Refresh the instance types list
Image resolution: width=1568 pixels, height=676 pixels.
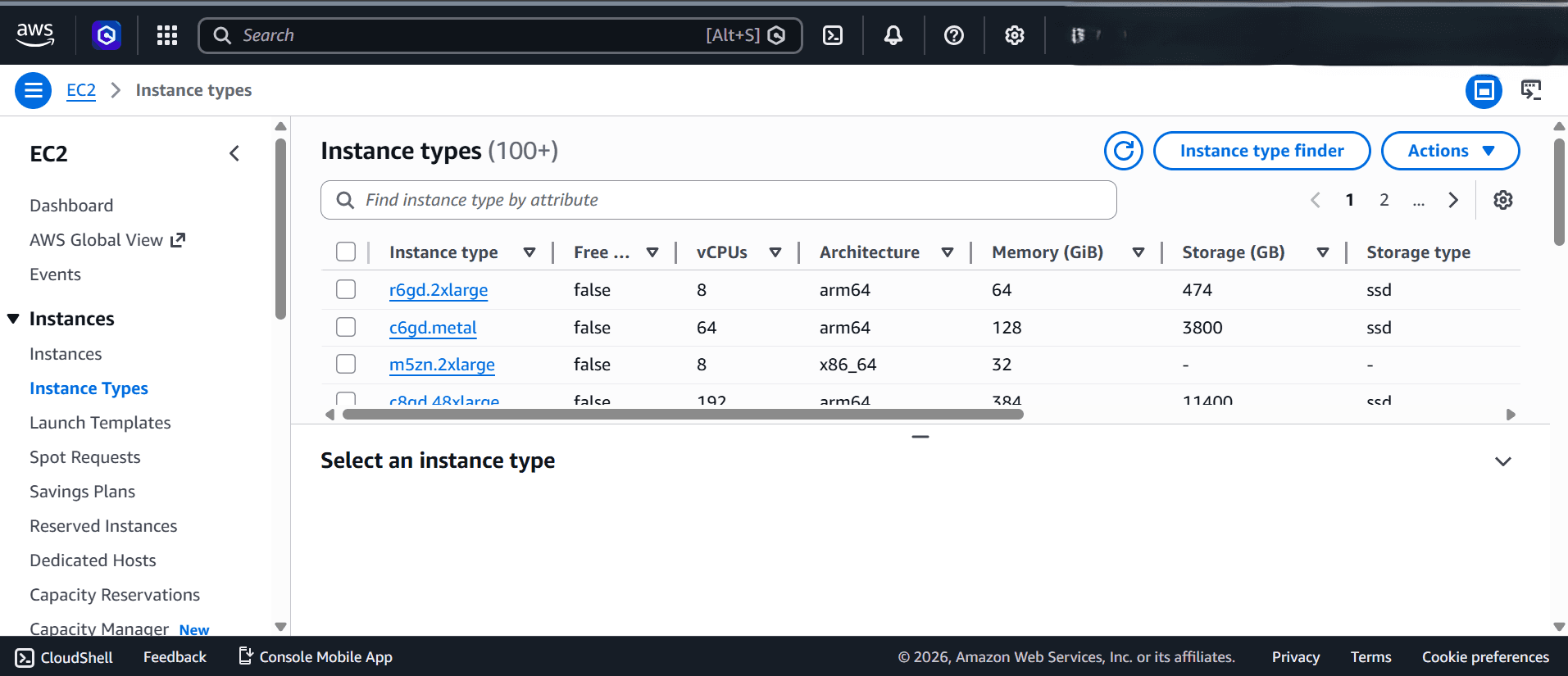(1124, 151)
